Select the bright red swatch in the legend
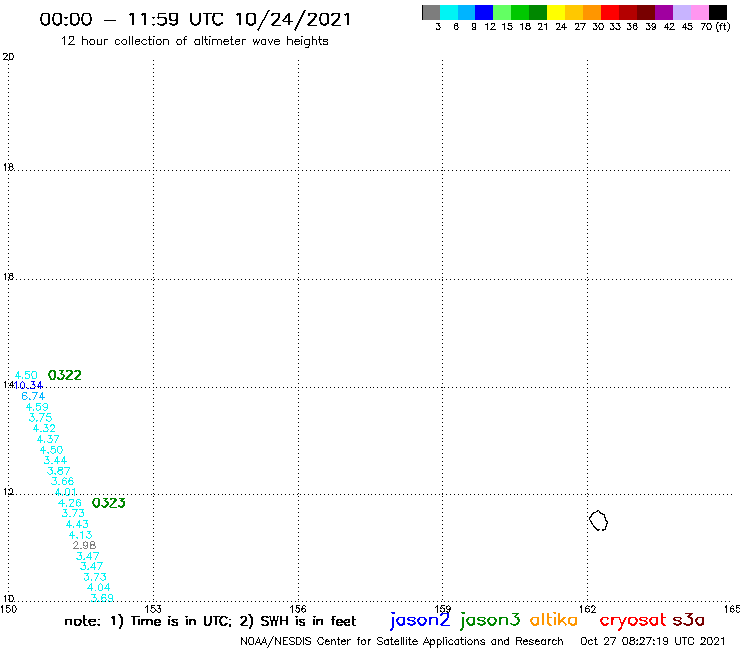Viewport: 740px width, 650px height. point(610,12)
